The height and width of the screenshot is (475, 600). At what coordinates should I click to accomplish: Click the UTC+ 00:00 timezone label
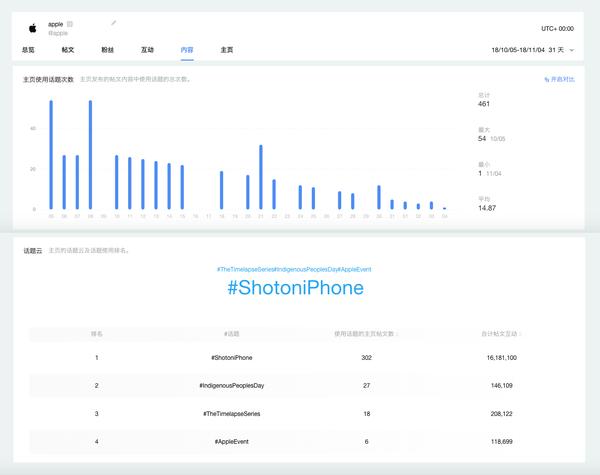coord(557,29)
